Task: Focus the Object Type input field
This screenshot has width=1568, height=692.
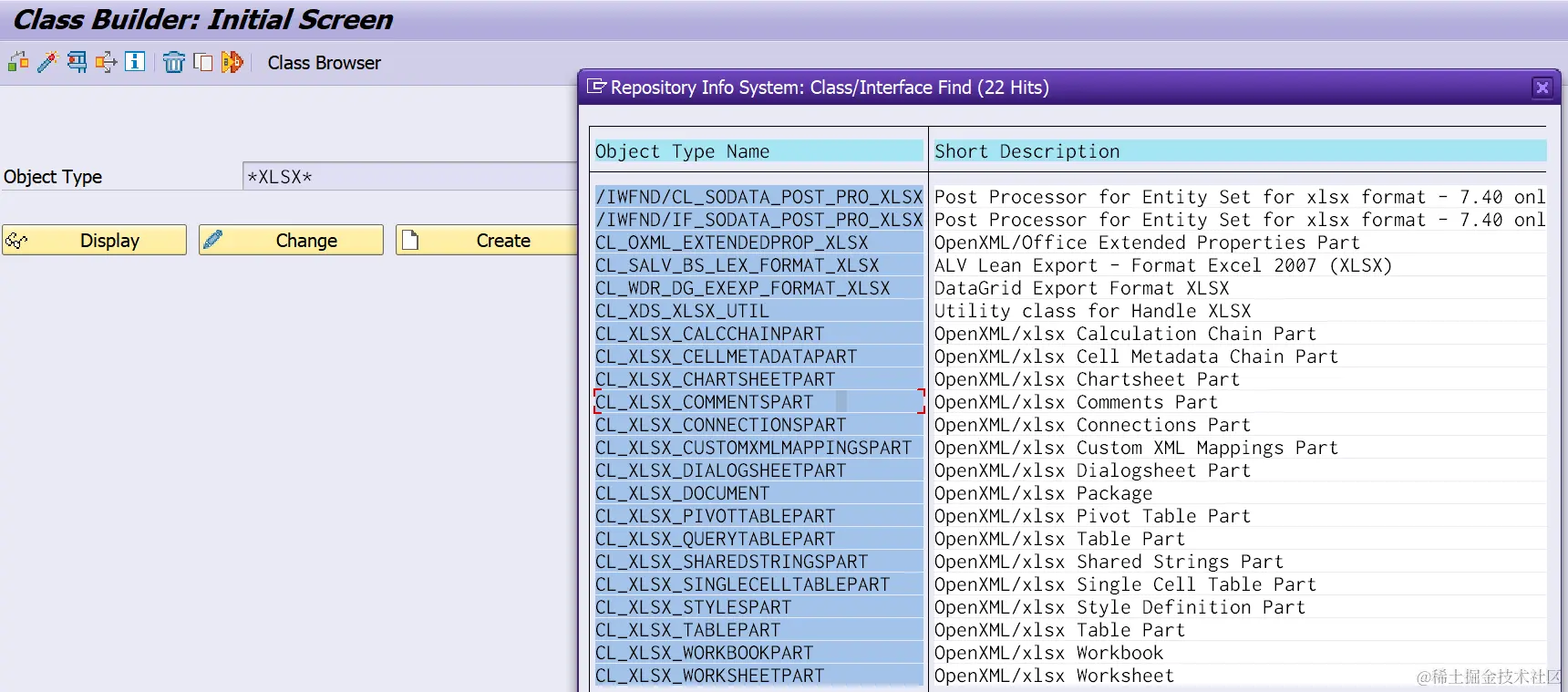Action: [x=410, y=176]
